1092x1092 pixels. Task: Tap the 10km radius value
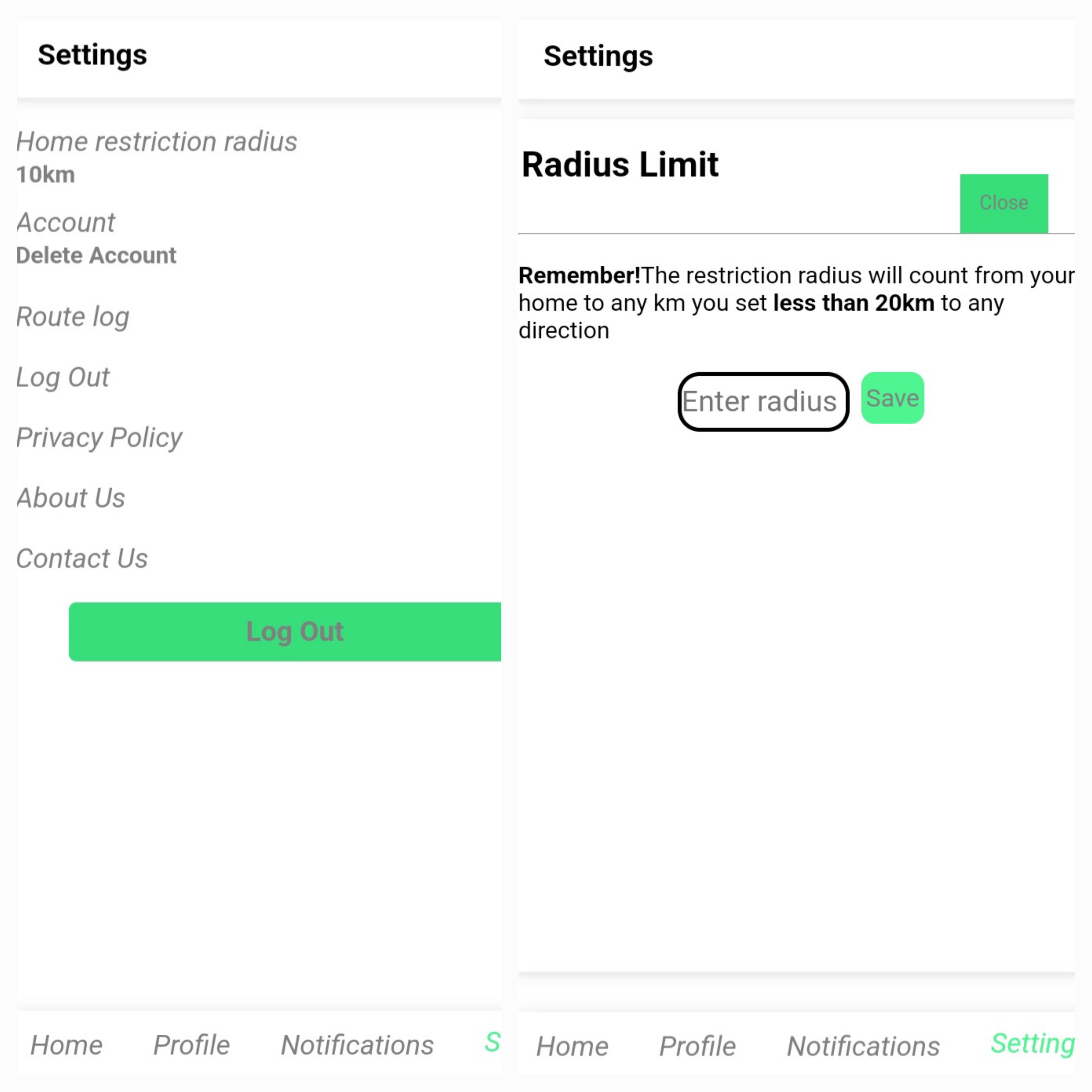coord(46,175)
